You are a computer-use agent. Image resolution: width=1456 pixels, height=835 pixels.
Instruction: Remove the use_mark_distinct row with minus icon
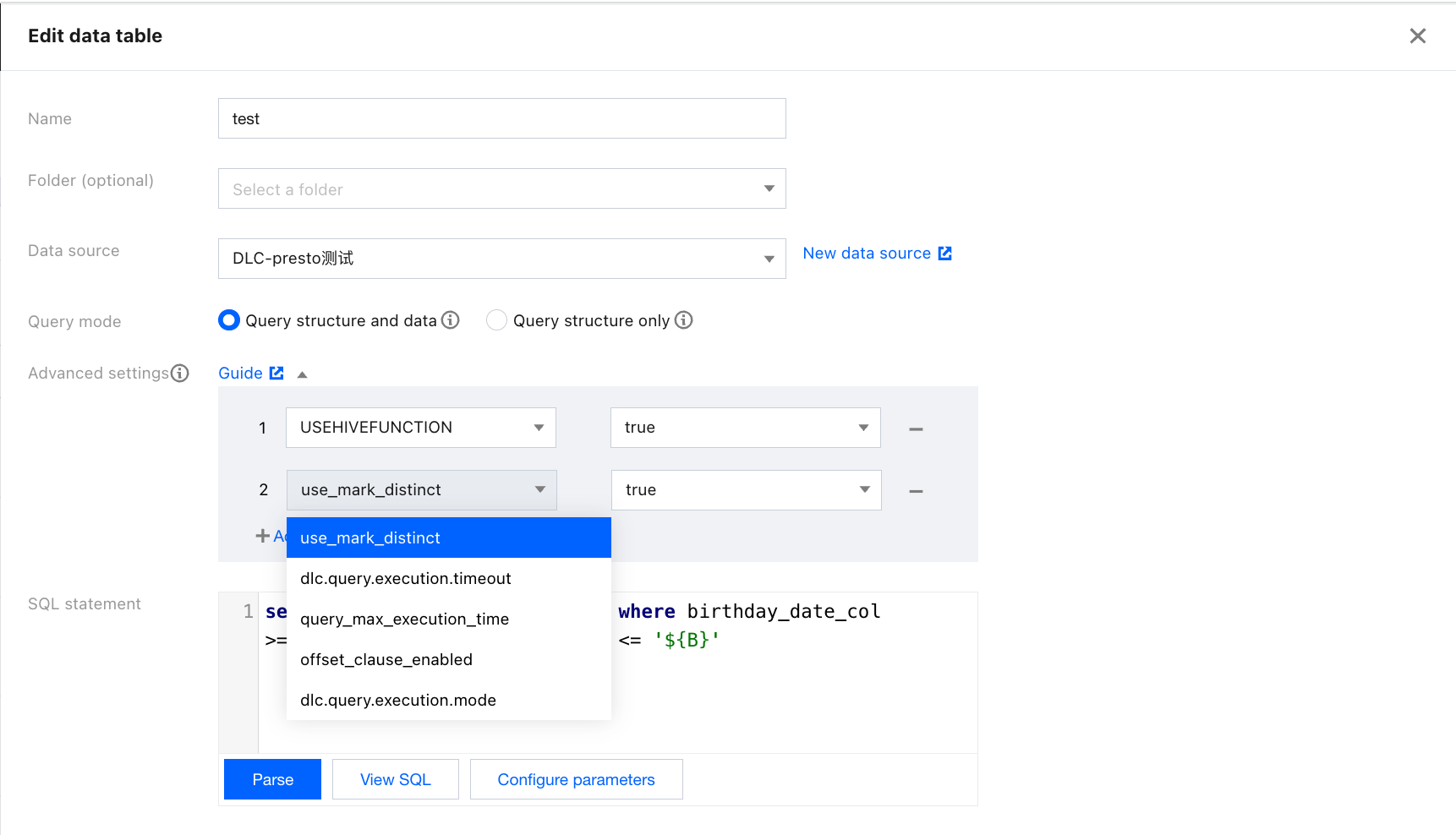click(x=916, y=491)
